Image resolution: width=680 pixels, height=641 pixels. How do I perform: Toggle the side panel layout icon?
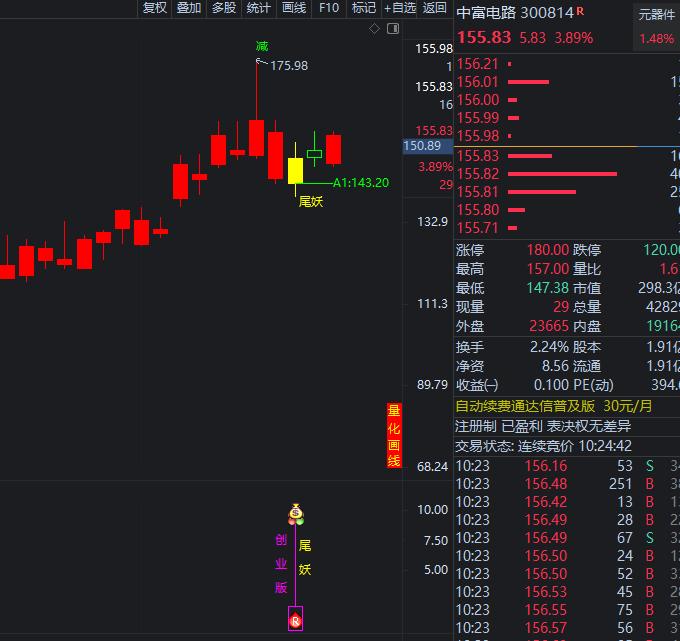pyautogui.click(x=393, y=29)
